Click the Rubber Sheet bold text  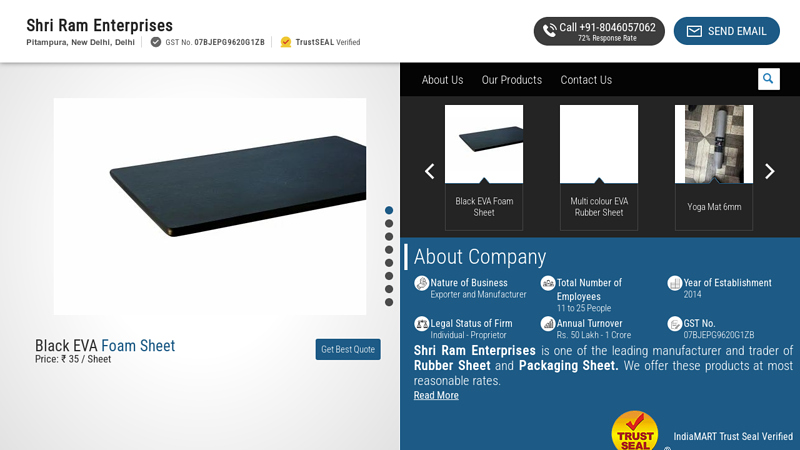[x=452, y=366]
